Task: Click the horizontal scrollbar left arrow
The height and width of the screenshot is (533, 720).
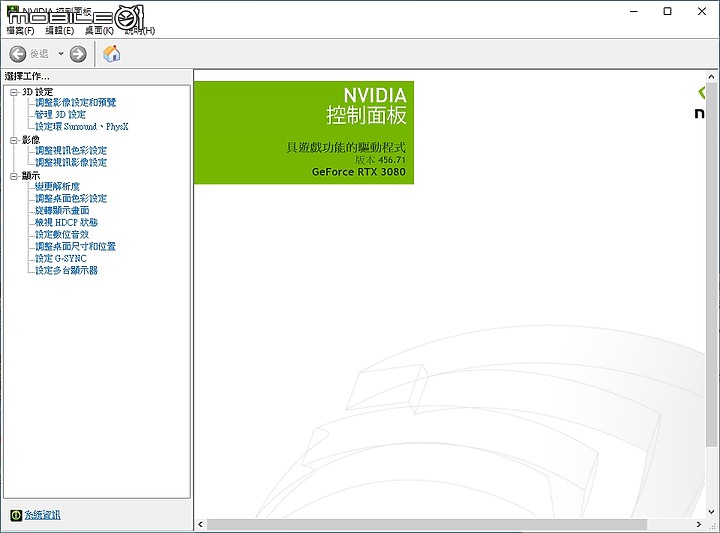Action: coord(200,524)
